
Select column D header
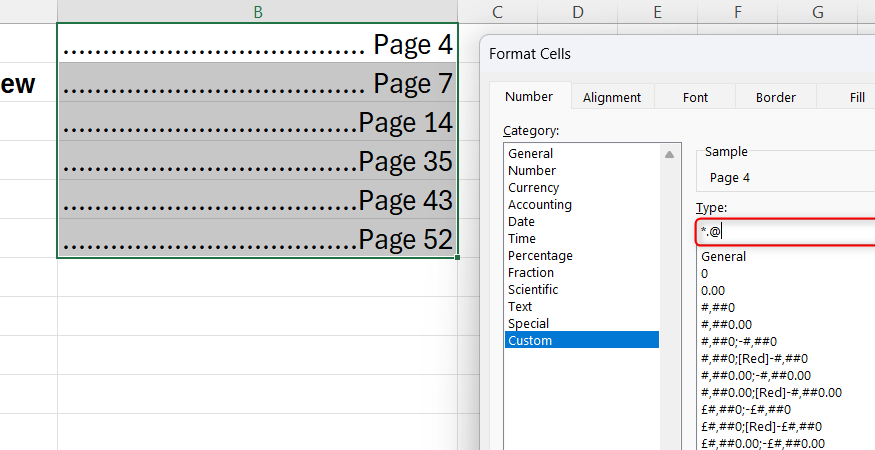[578, 12]
